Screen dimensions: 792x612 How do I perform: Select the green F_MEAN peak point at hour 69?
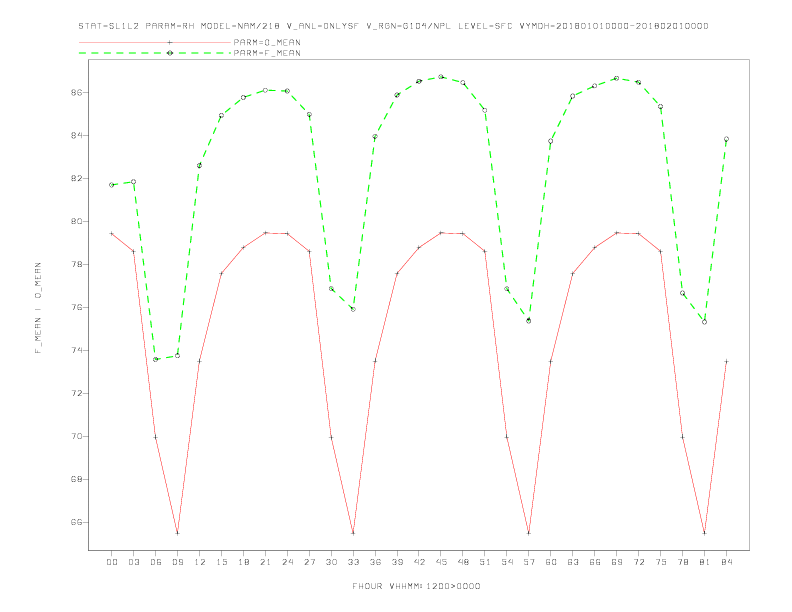(x=617, y=78)
